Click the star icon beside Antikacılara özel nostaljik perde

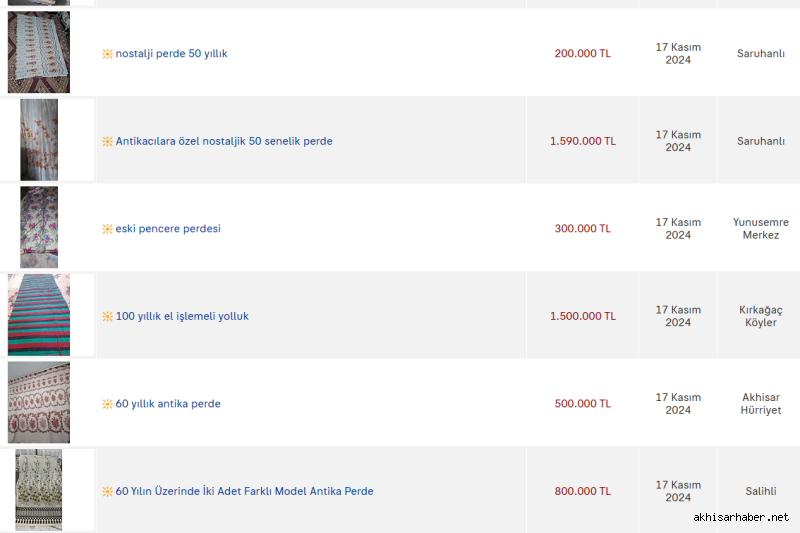pyautogui.click(x=107, y=141)
